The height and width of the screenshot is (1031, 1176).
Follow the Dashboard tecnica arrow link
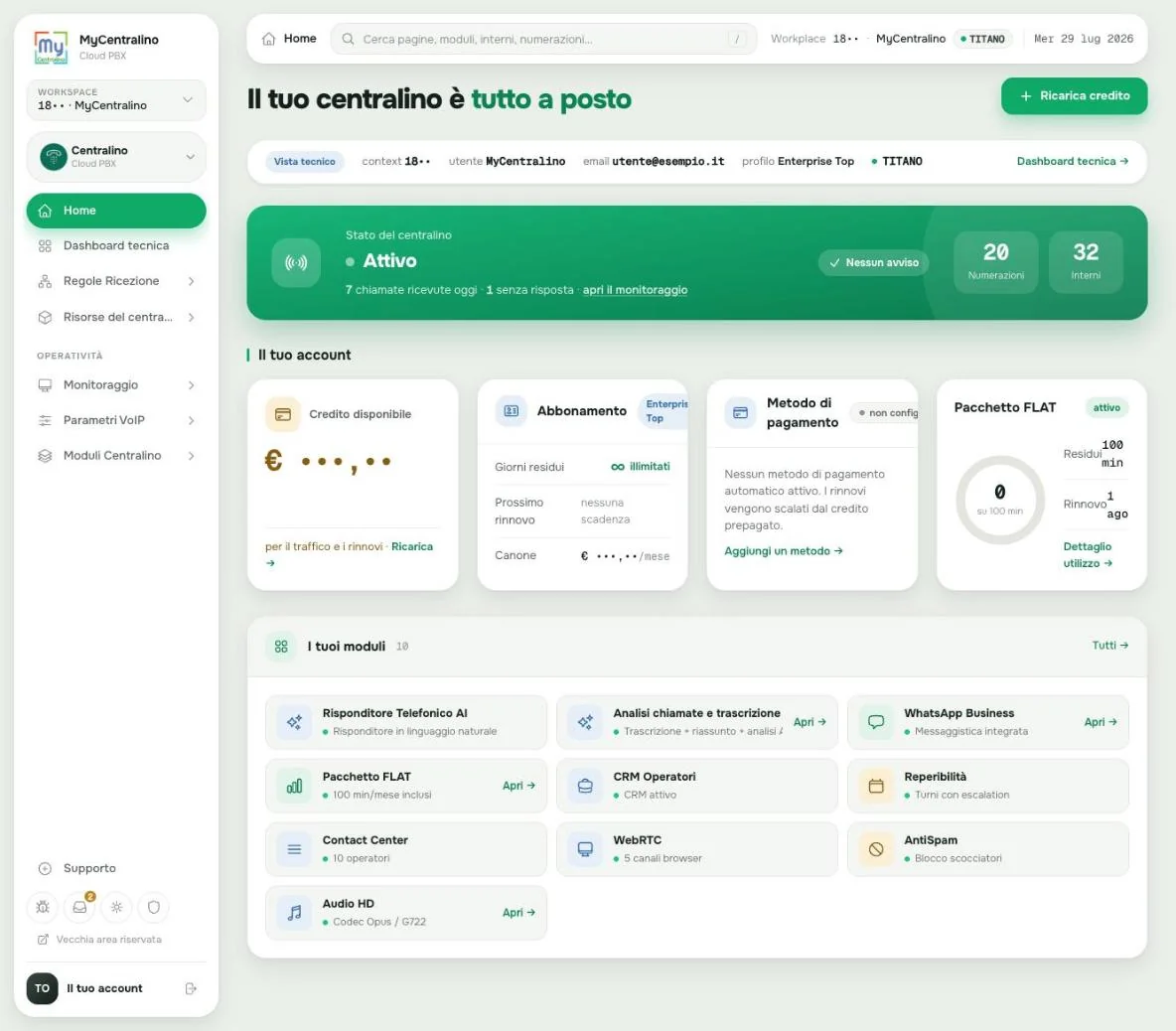tap(1073, 161)
